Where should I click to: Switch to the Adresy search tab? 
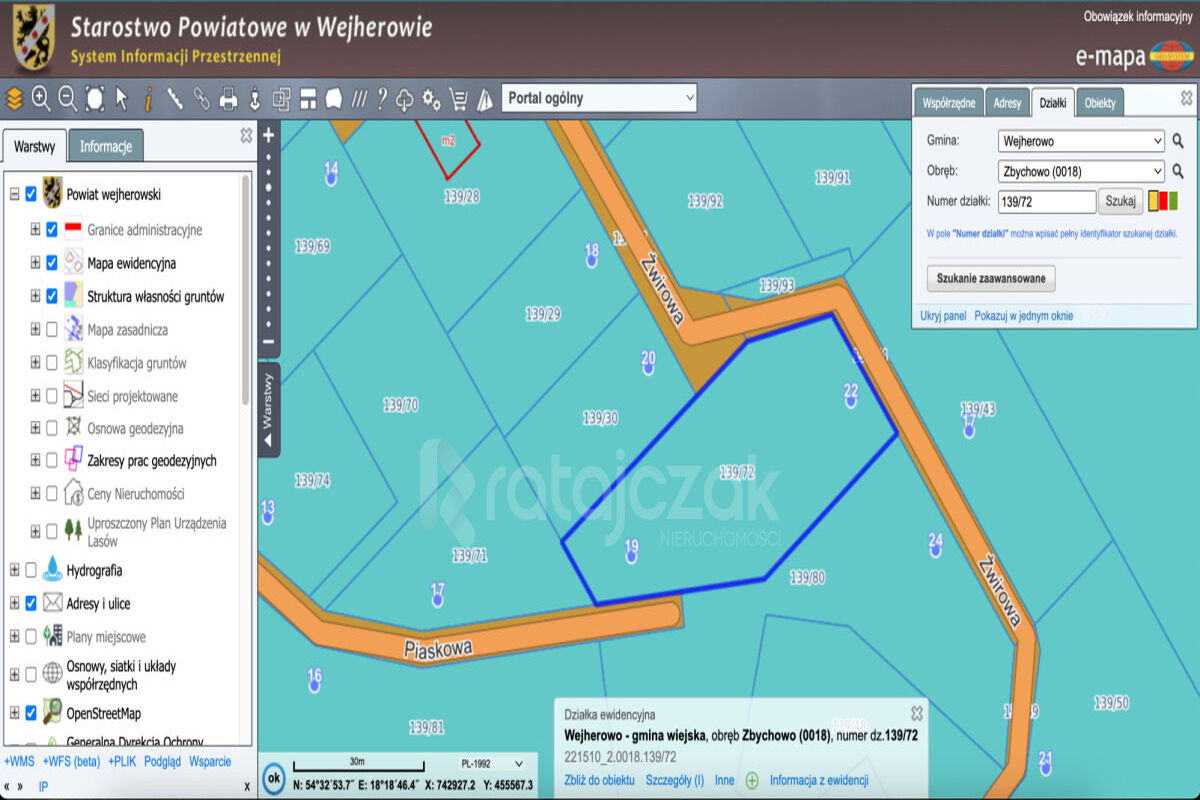(x=1007, y=103)
